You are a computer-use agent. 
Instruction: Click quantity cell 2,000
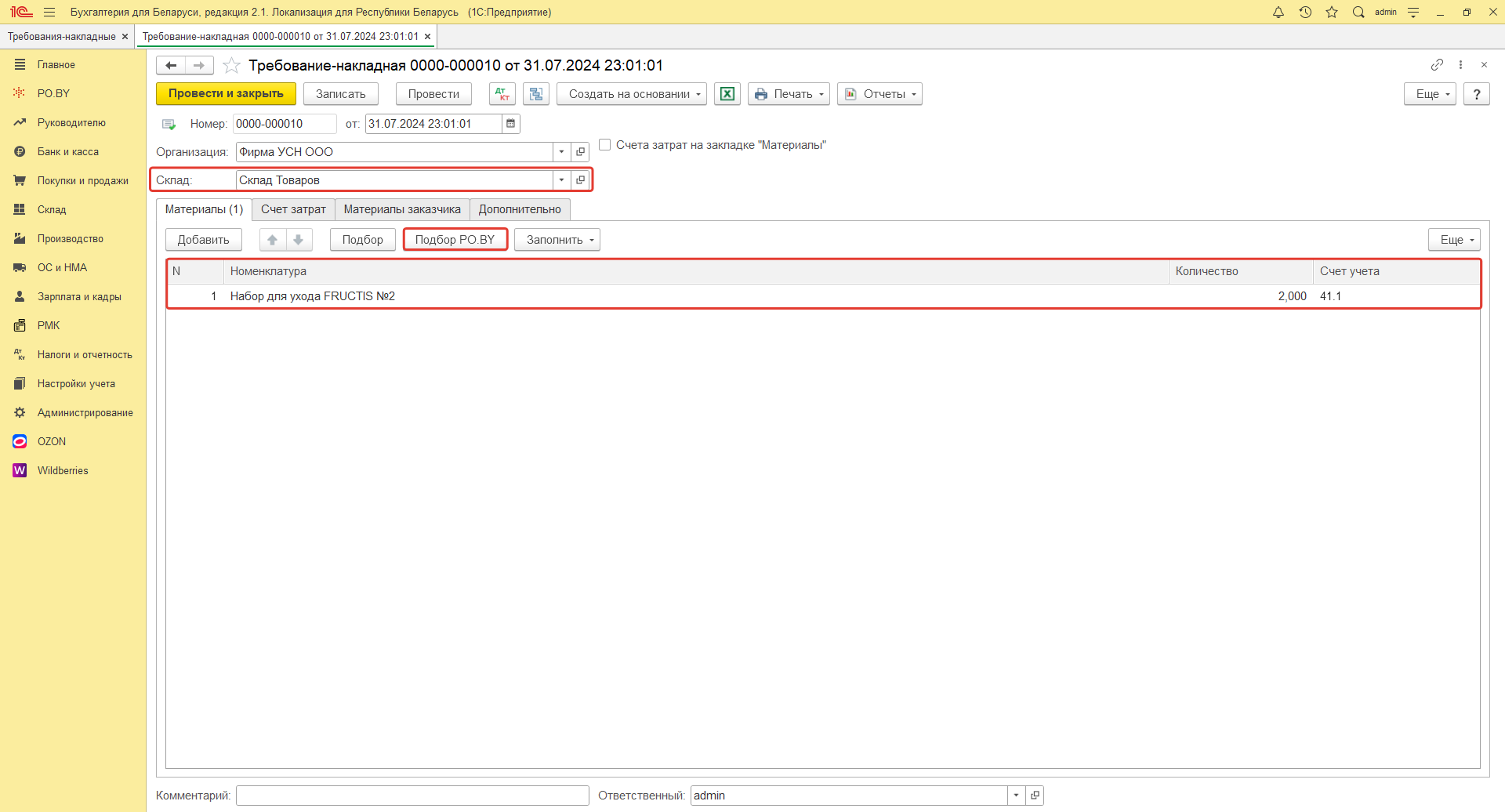pyautogui.click(x=1241, y=296)
